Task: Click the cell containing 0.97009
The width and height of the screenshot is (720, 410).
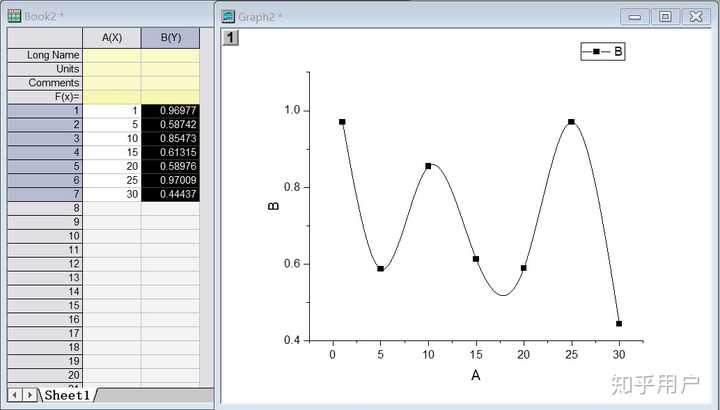Action: point(170,180)
